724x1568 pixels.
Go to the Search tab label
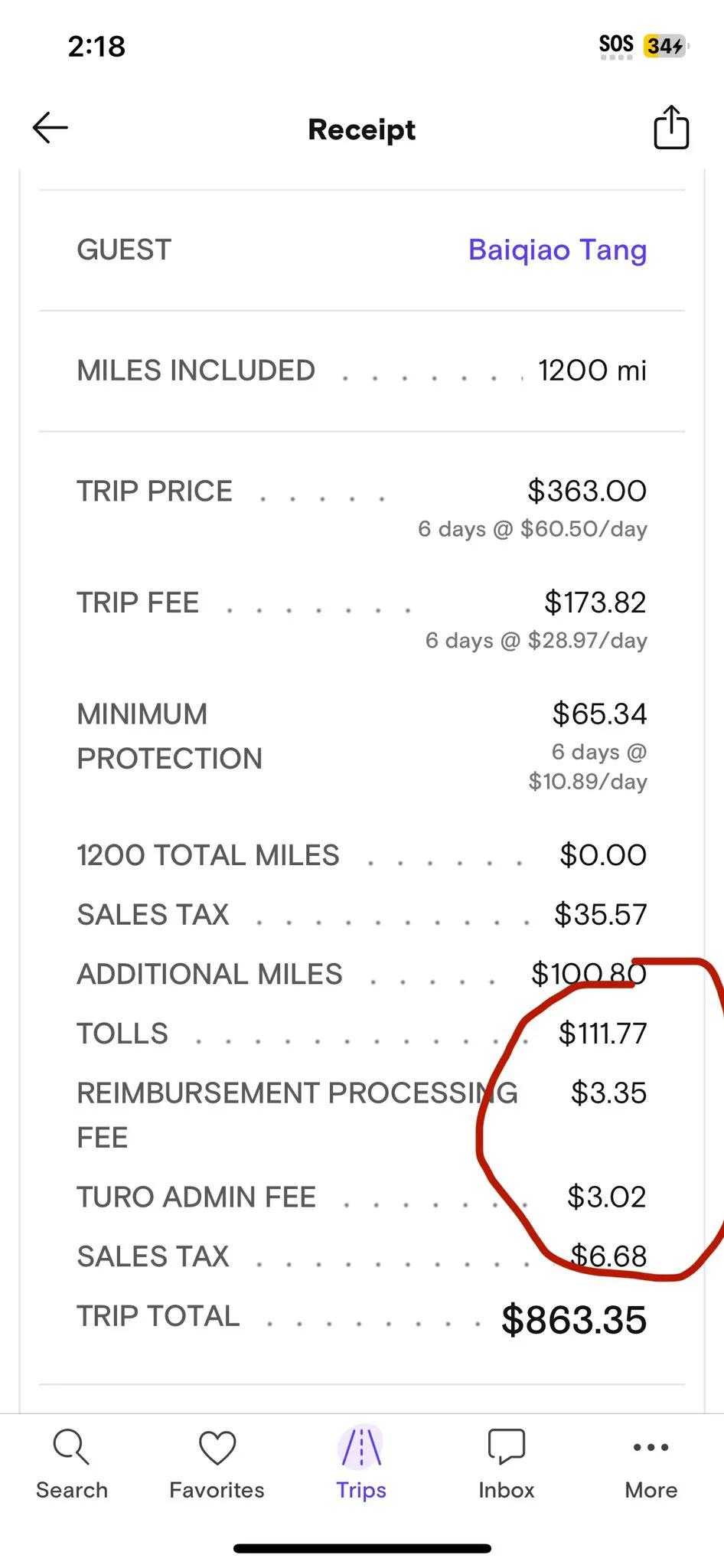[x=71, y=1490]
